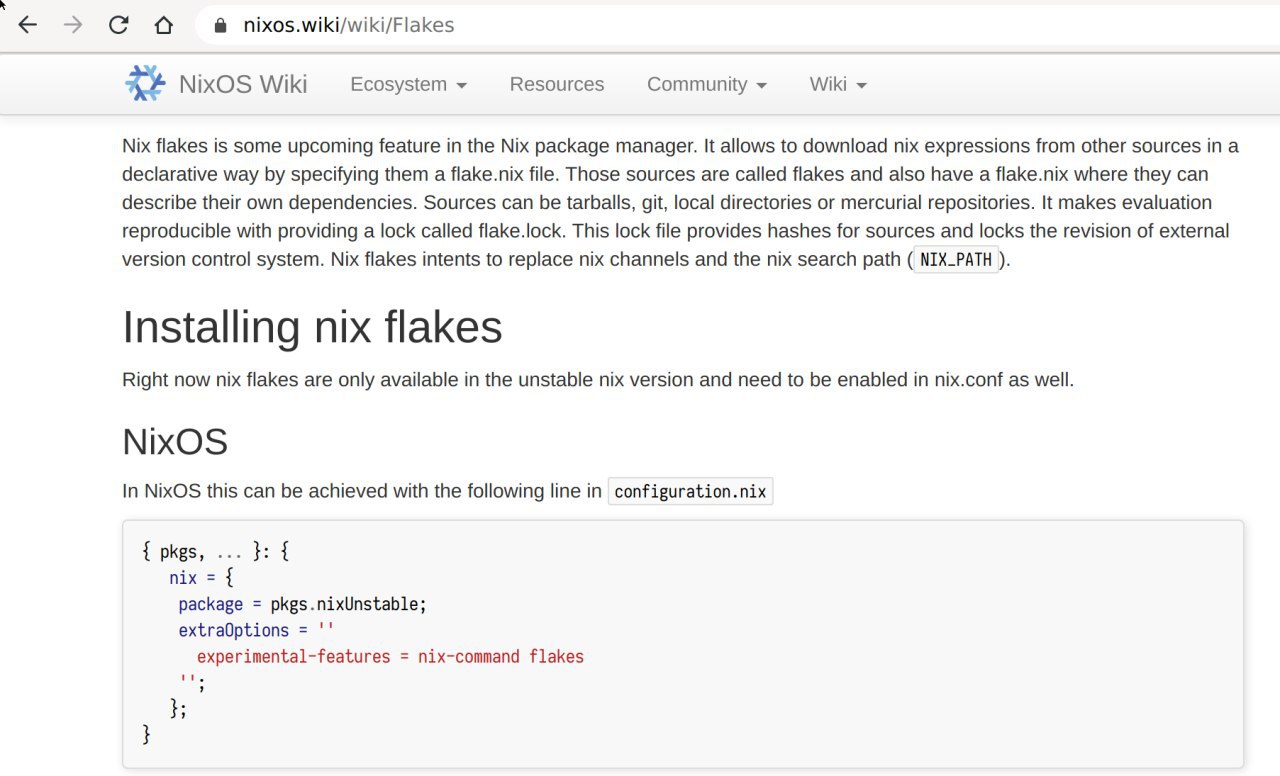1280x776 pixels.
Task: Click the '{ pkgs, ... }: {' code line
Action: point(216,551)
